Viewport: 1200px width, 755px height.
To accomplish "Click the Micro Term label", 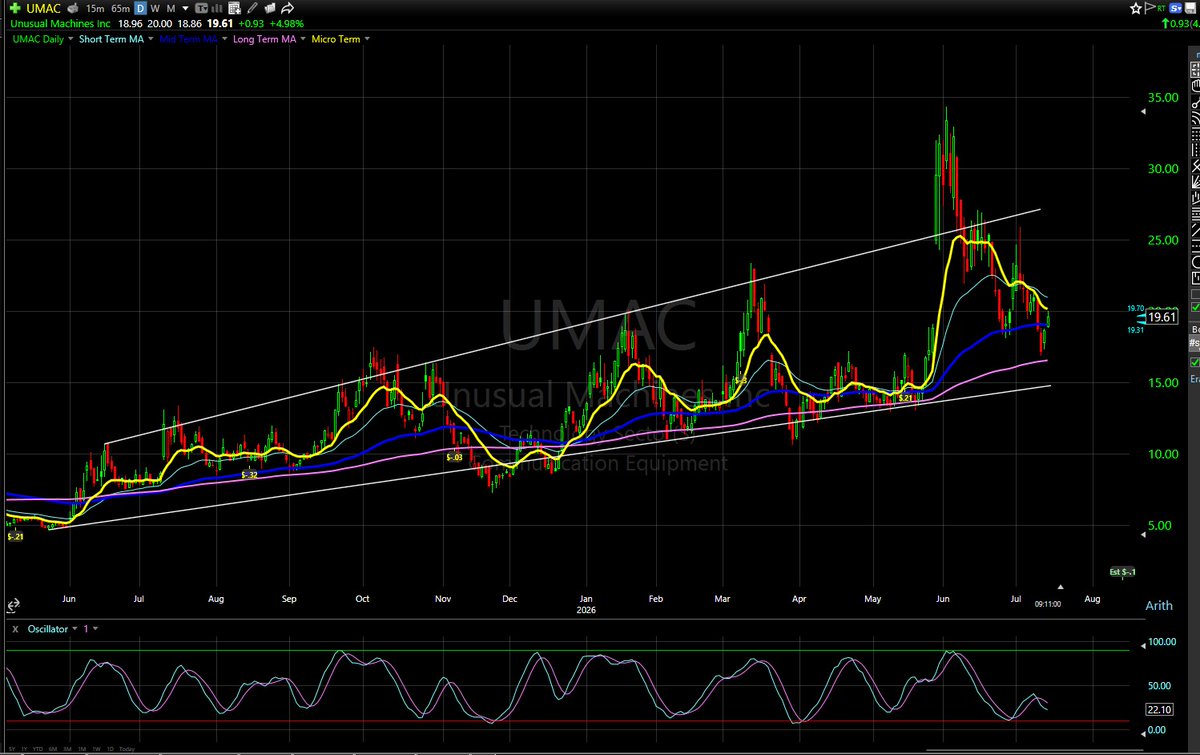I will tap(336, 39).
